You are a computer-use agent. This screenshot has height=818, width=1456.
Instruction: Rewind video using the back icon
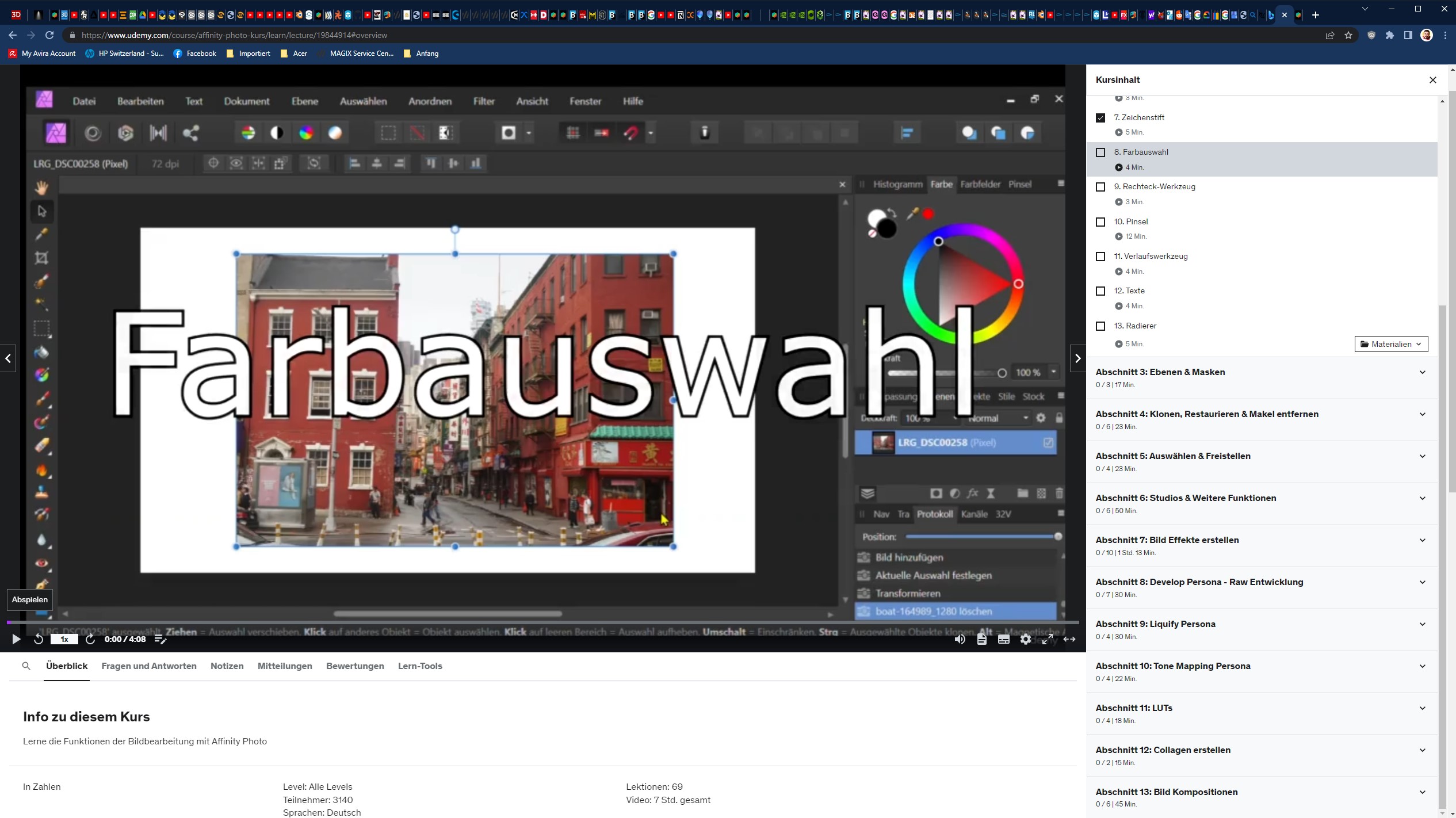tap(39, 639)
